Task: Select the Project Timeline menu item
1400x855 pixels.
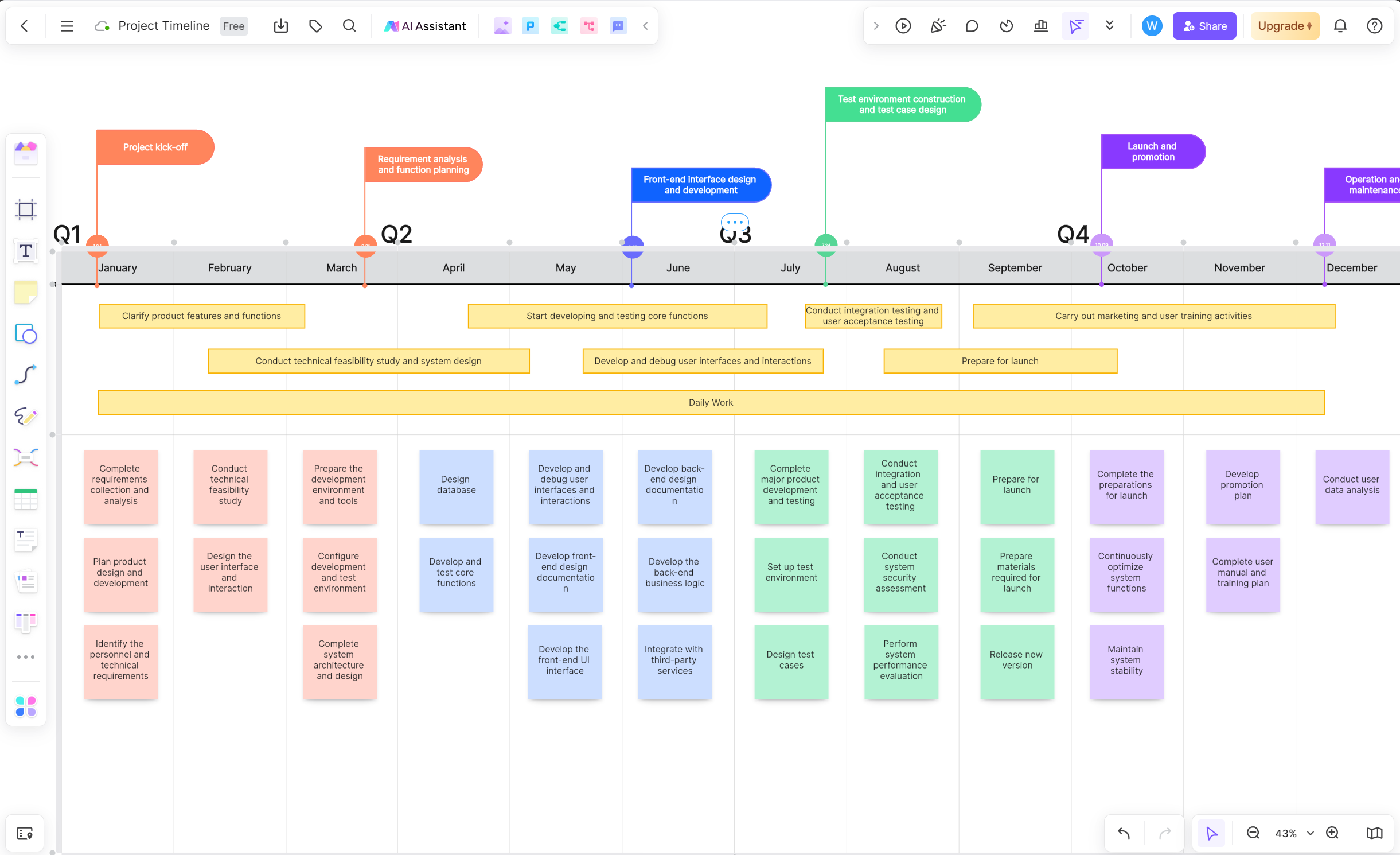Action: 162,25
